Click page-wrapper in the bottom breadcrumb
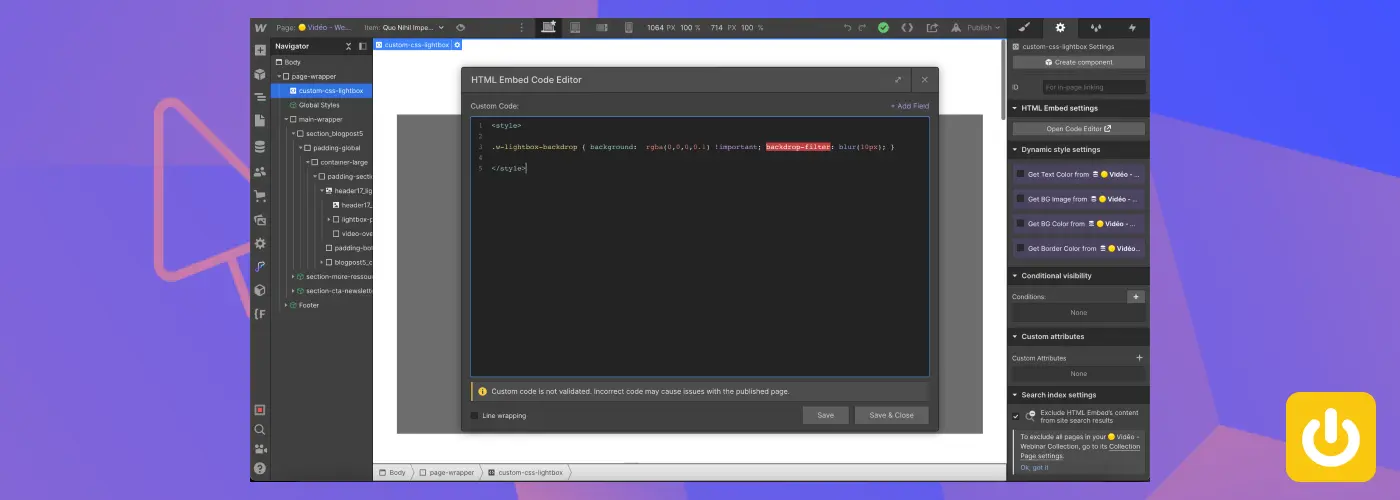 (x=446, y=472)
